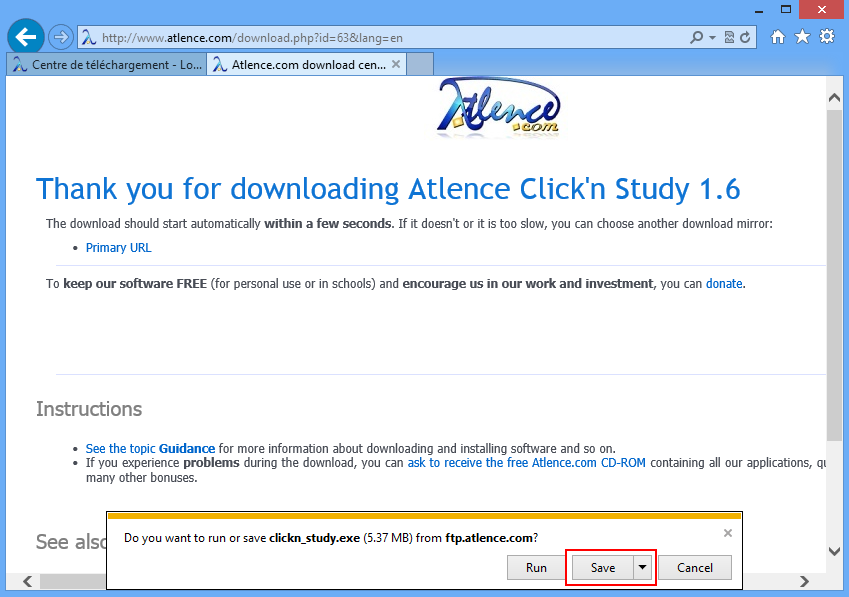
Task: Click the horizontal scrollbar right arrow
Action: [805, 581]
